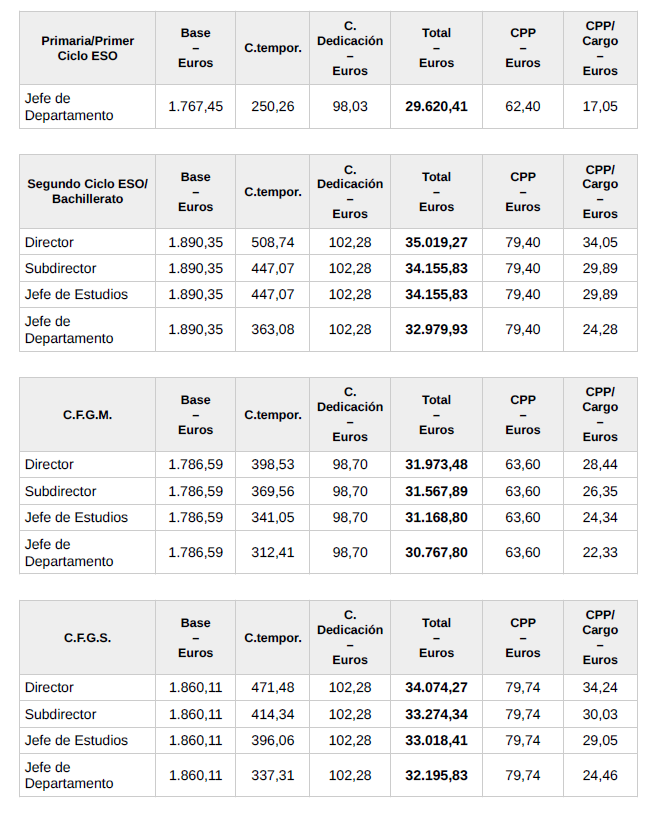
Task: Select the CPP/Cargo value 17,05
Action: pyautogui.click(x=600, y=106)
